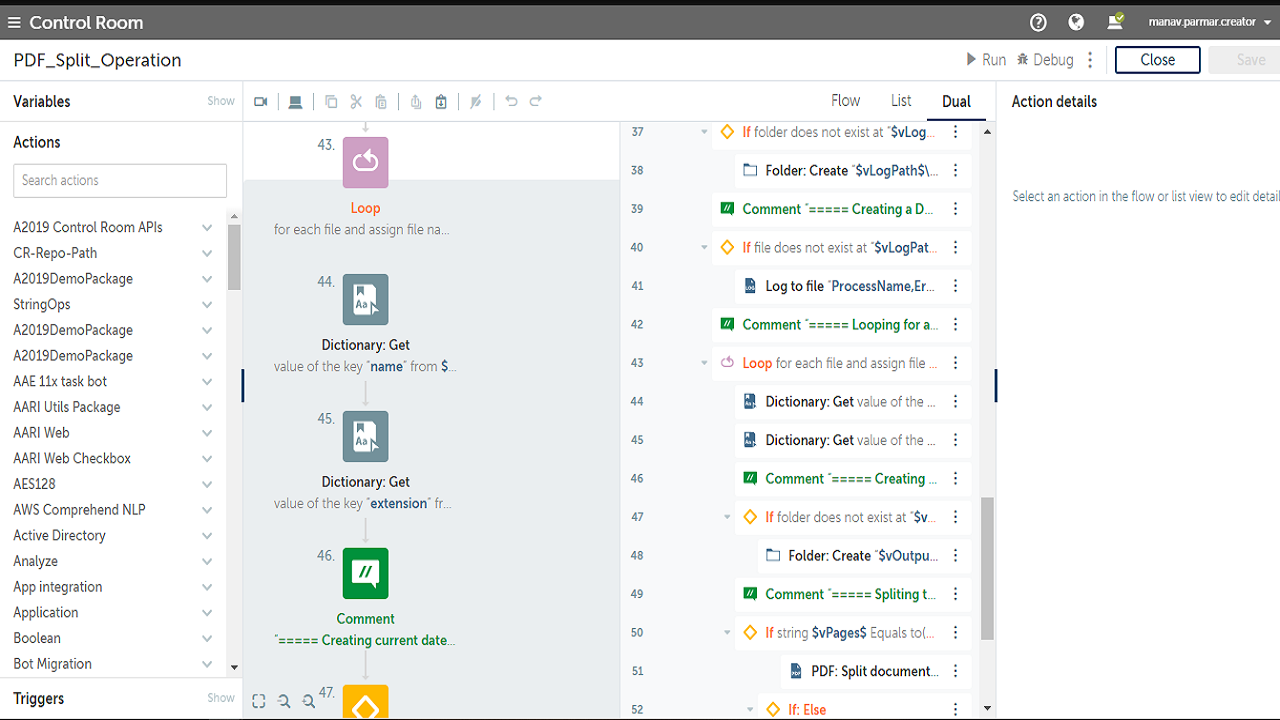
Task: Click the fit-to-screen icon in flow view
Action: point(259,701)
